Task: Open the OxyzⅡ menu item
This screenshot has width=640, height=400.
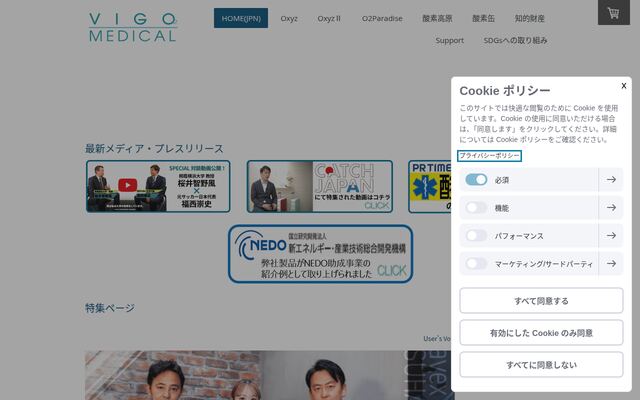Action: pyautogui.click(x=329, y=18)
